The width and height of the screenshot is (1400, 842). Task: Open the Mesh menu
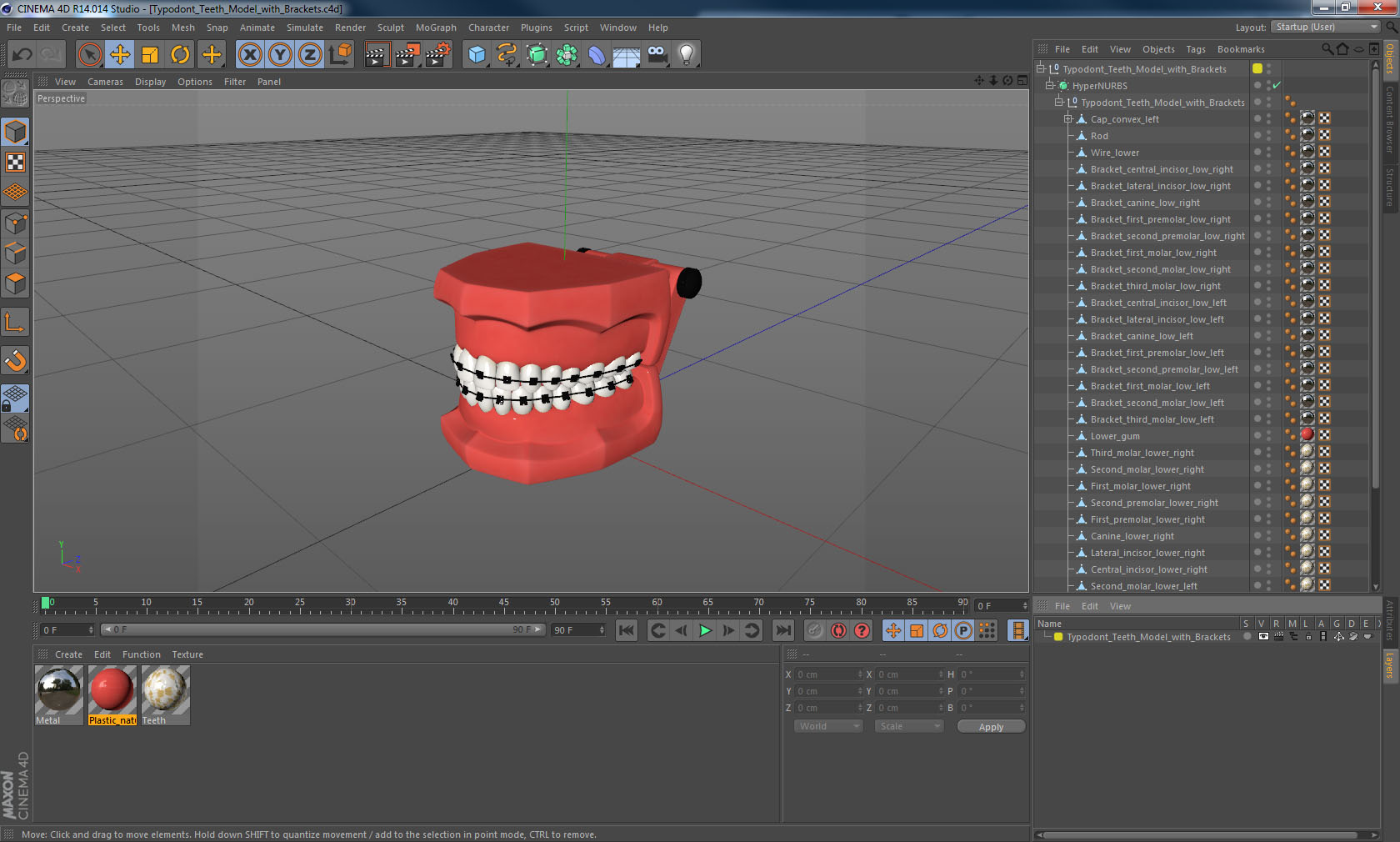click(x=182, y=28)
